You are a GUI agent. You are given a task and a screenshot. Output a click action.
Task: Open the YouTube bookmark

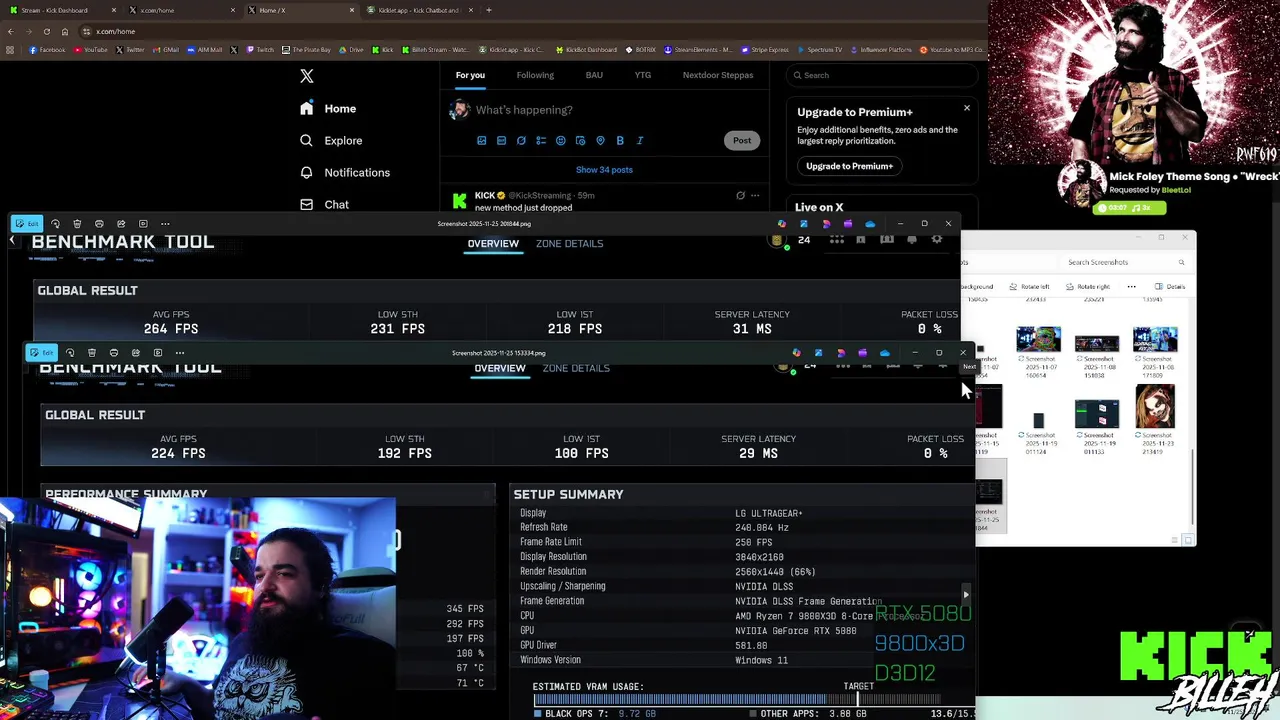(x=91, y=49)
